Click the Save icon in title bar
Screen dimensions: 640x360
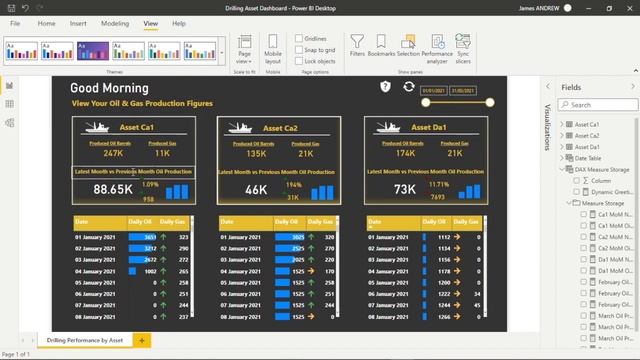(11, 8)
